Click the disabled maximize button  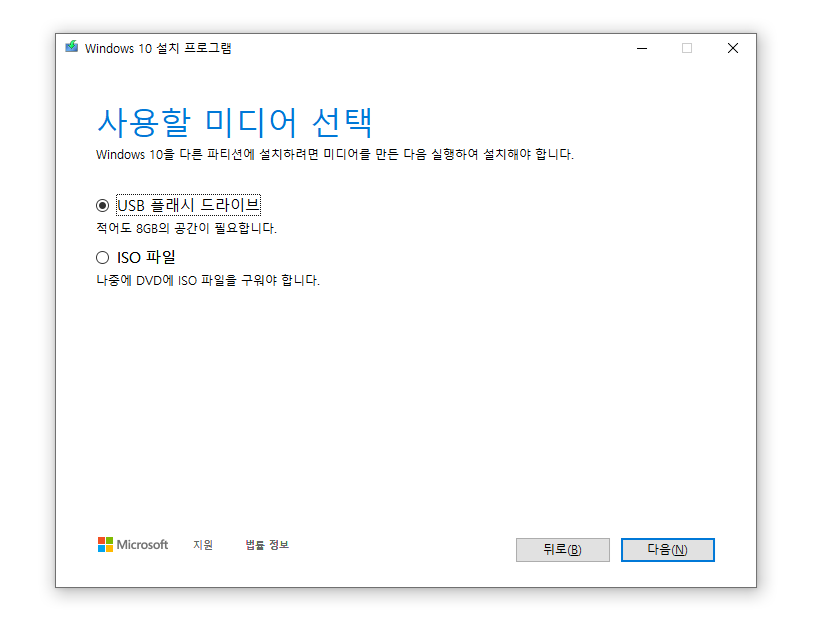pyautogui.click(x=687, y=48)
